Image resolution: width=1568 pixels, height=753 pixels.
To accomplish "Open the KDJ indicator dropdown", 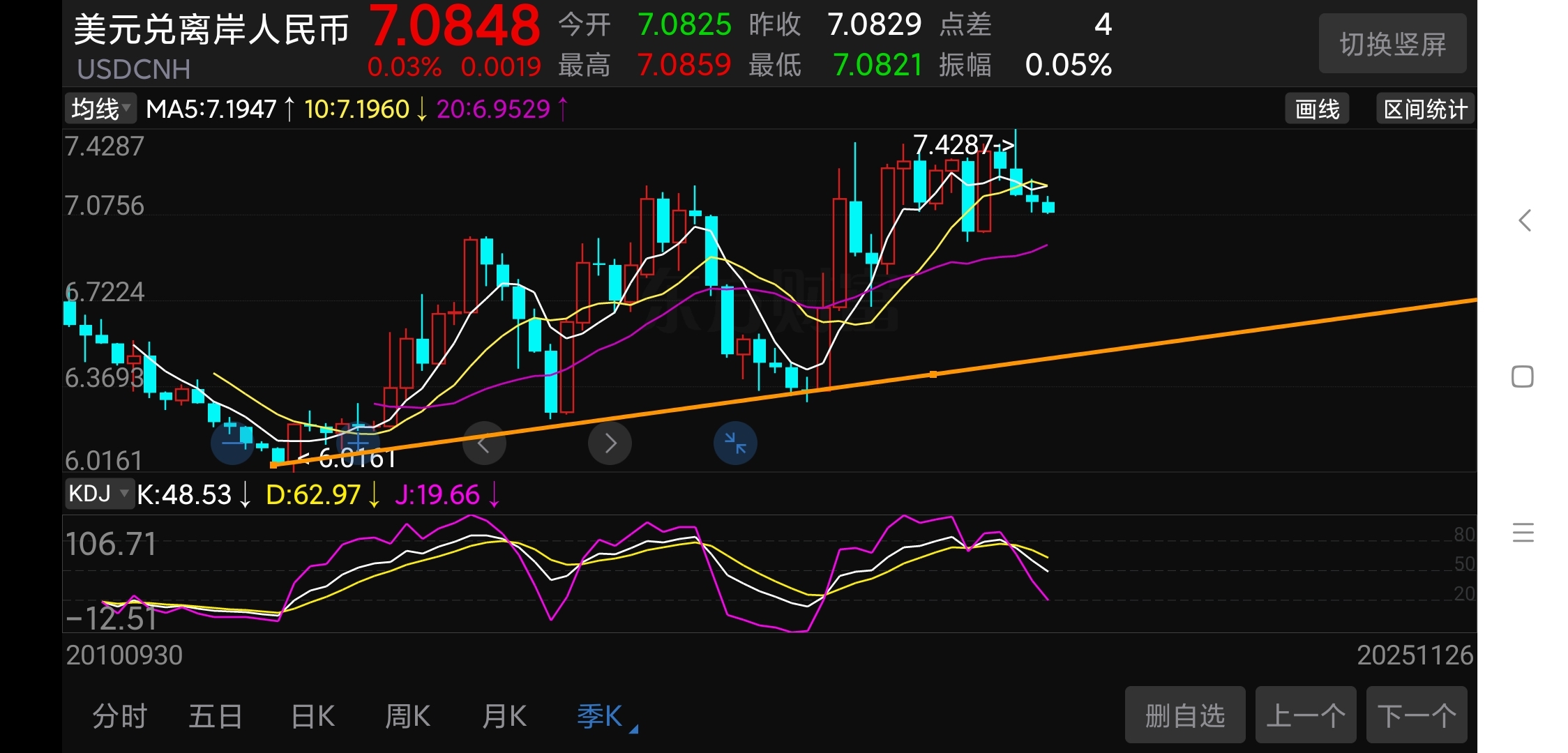I will pyautogui.click(x=99, y=494).
